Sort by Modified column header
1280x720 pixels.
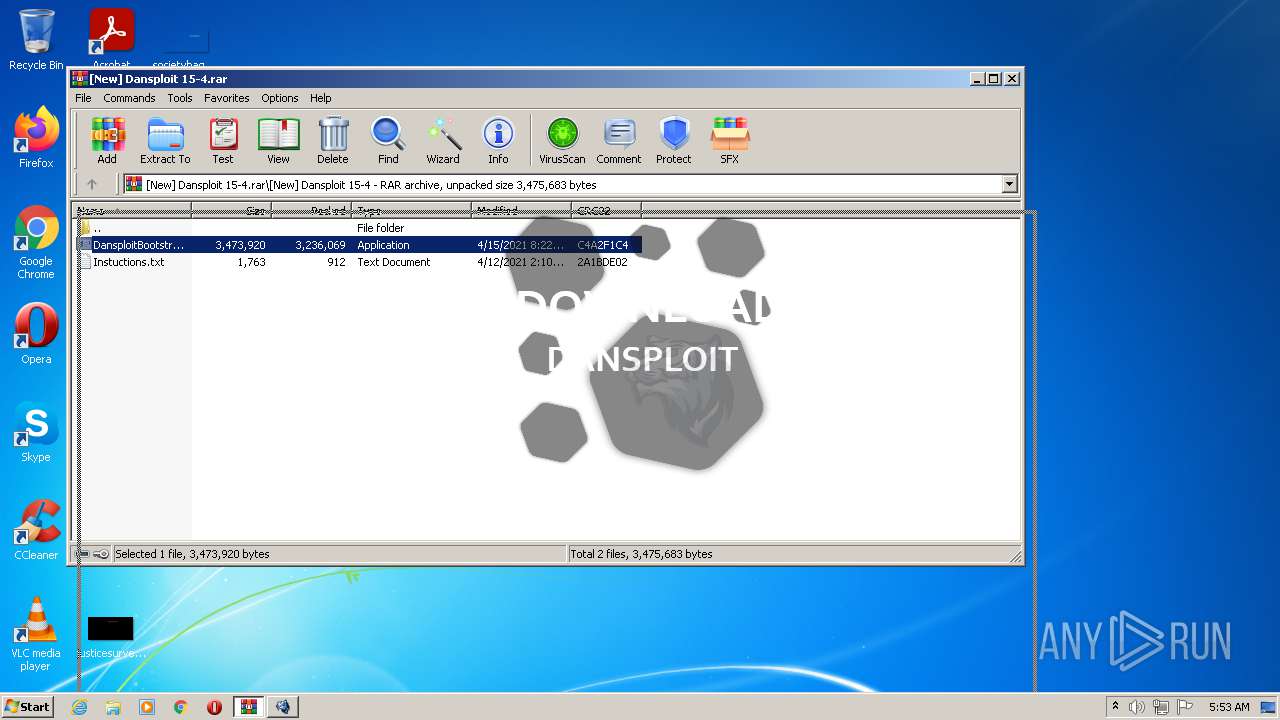coord(521,210)
